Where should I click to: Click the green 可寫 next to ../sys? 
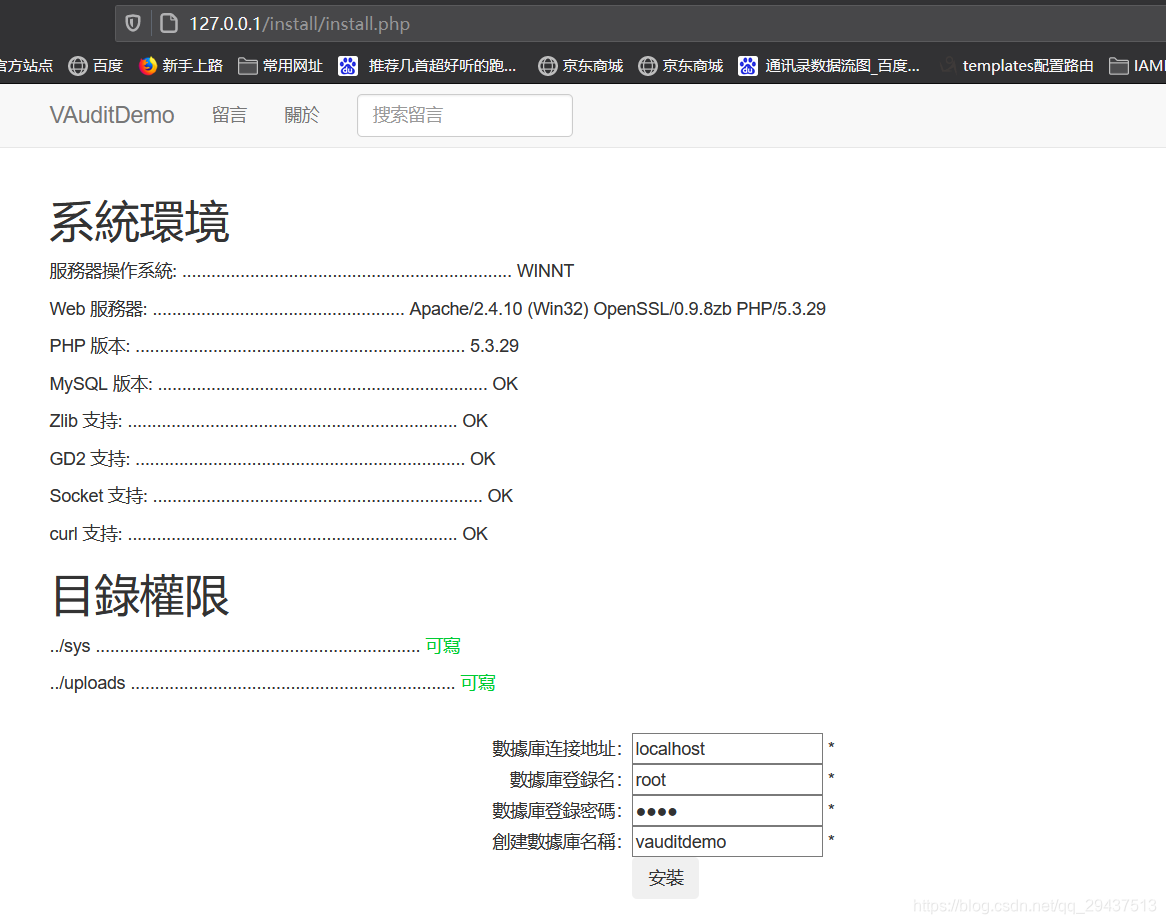(x=443, y=646)
